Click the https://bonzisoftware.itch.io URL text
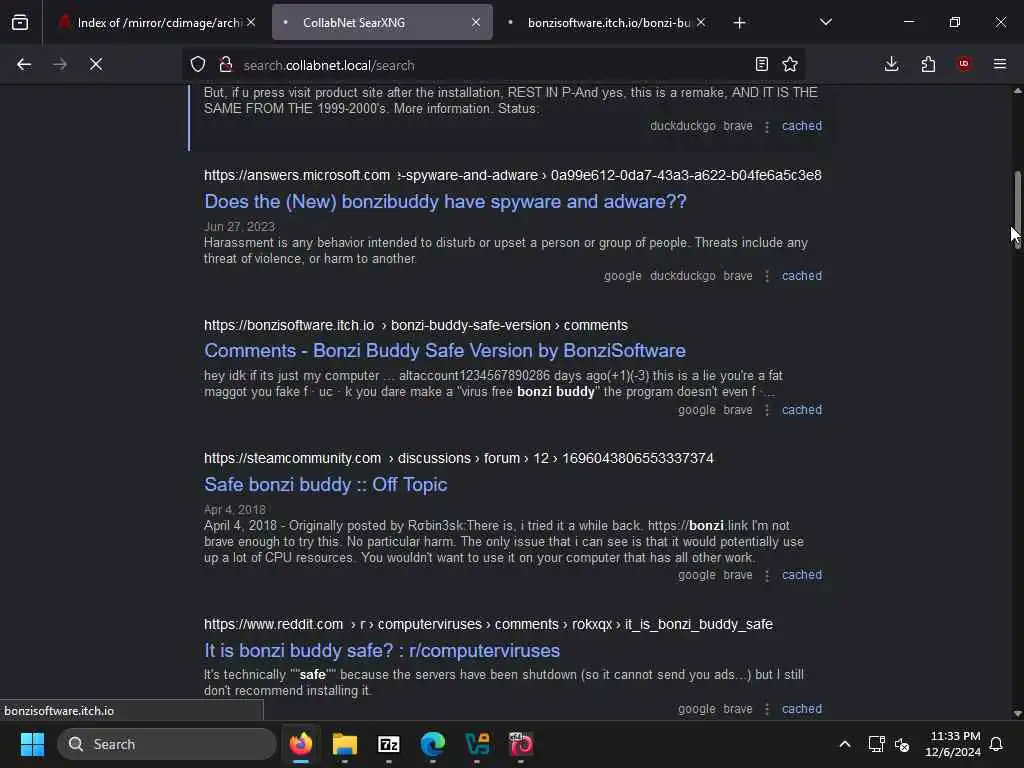1024x768 pixels. coord(289,325)
